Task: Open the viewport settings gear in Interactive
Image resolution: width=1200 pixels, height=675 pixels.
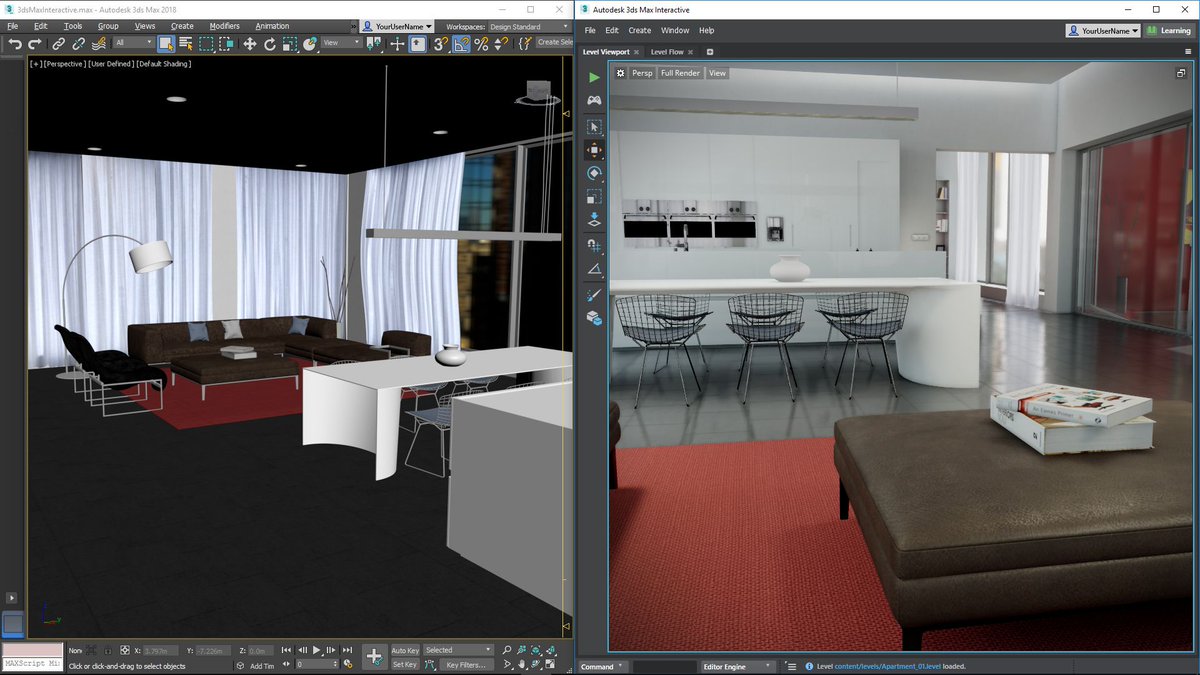Action: click(620, 72)
